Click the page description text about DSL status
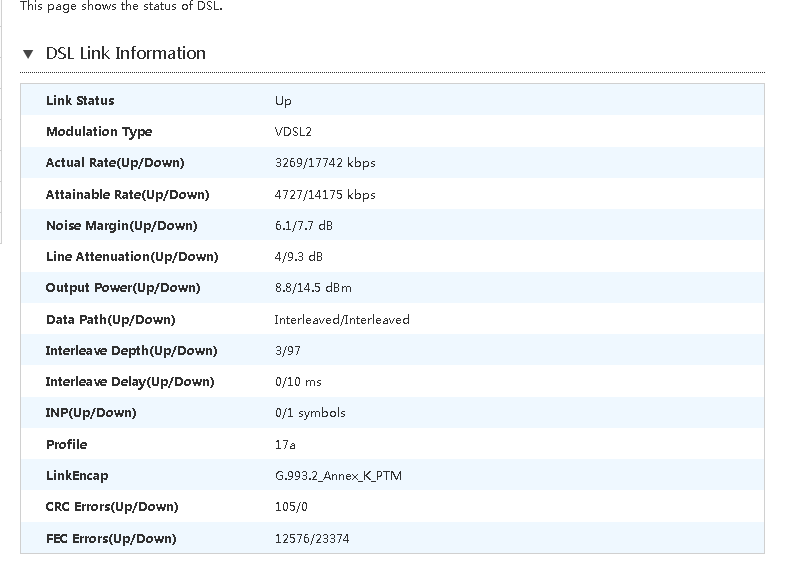The width and height of the screenshot is (801, 578). (x=121, y=6)
